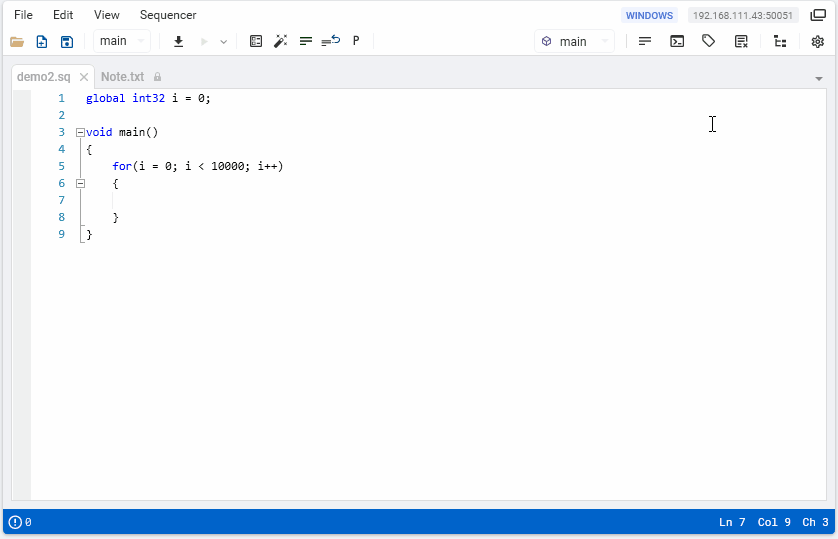
Task: Collapse the for loop block fold marker
Action: click(80, 183)
